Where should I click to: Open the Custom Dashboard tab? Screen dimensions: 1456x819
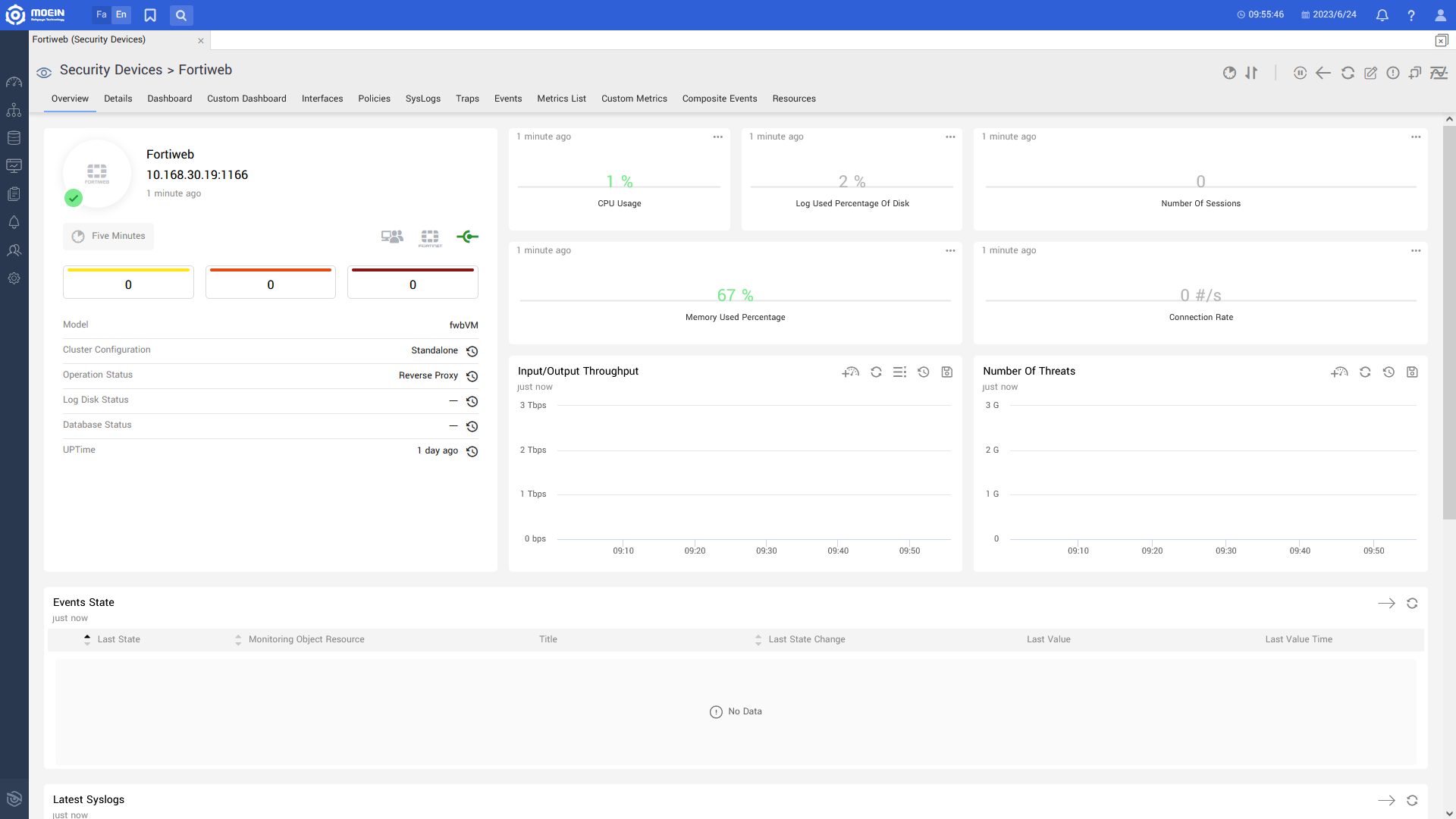pyautogui.click(x=246, y=99)
